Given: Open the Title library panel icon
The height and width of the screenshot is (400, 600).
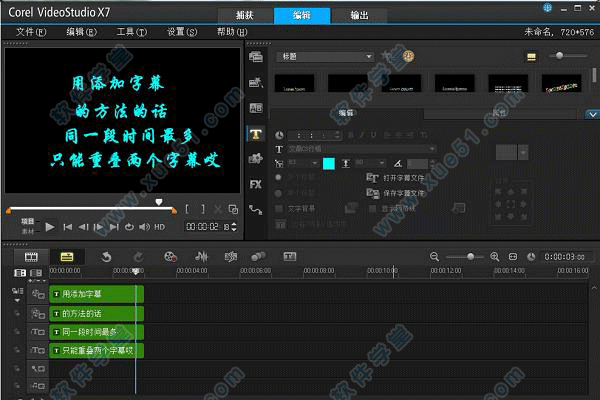Looking at the screenshot, I should [255, 133].
